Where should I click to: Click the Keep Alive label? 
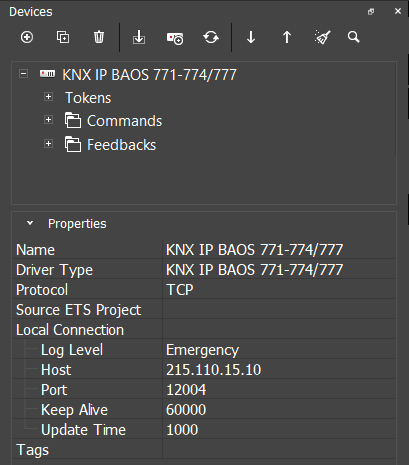74,410
